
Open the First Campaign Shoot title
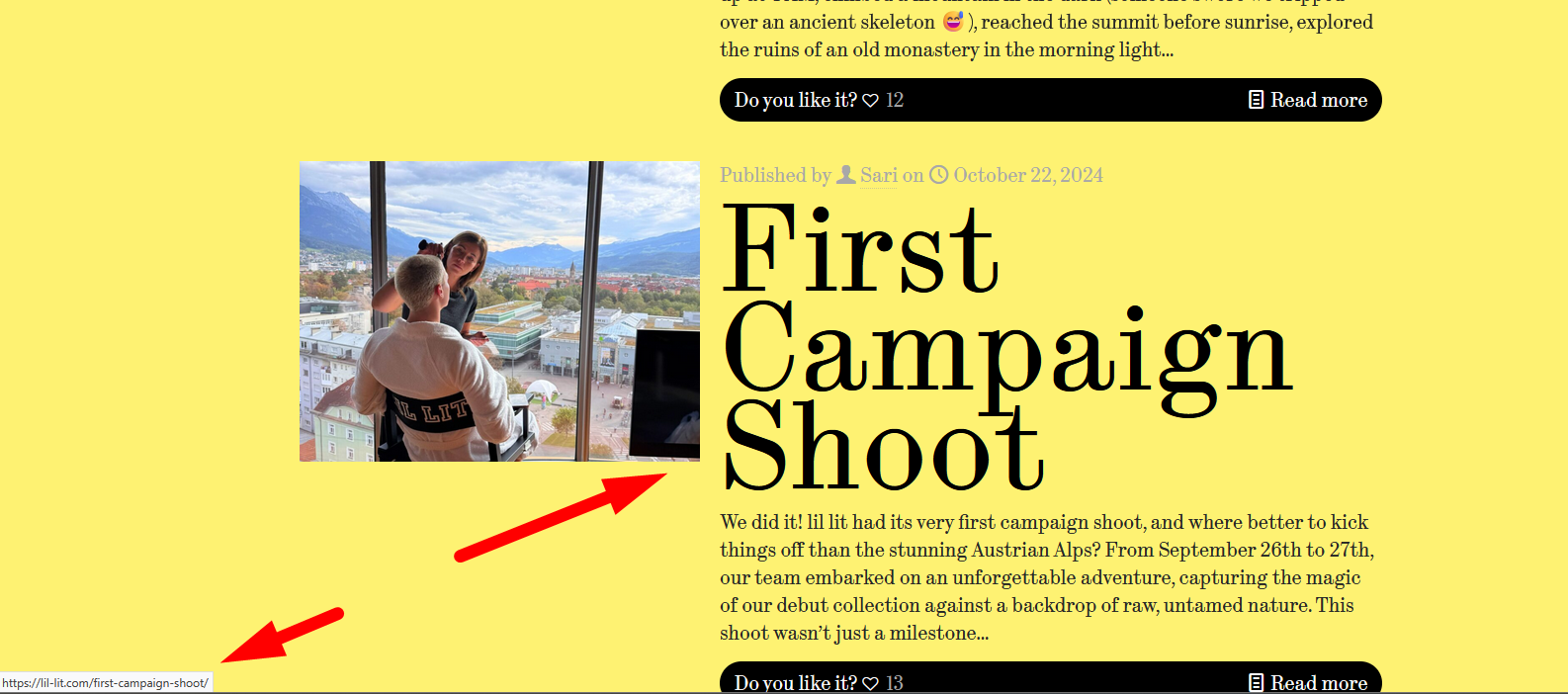click(x=1007, y=347)
